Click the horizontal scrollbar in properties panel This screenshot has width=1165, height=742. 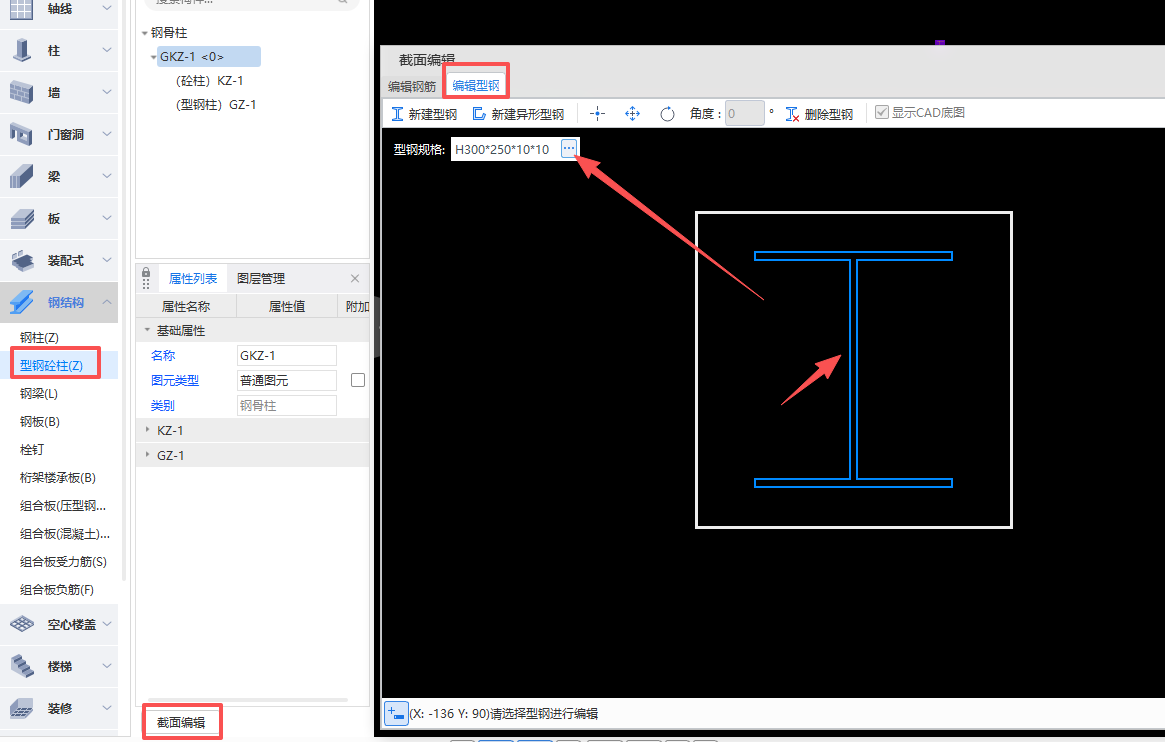[x=247, y=700]
